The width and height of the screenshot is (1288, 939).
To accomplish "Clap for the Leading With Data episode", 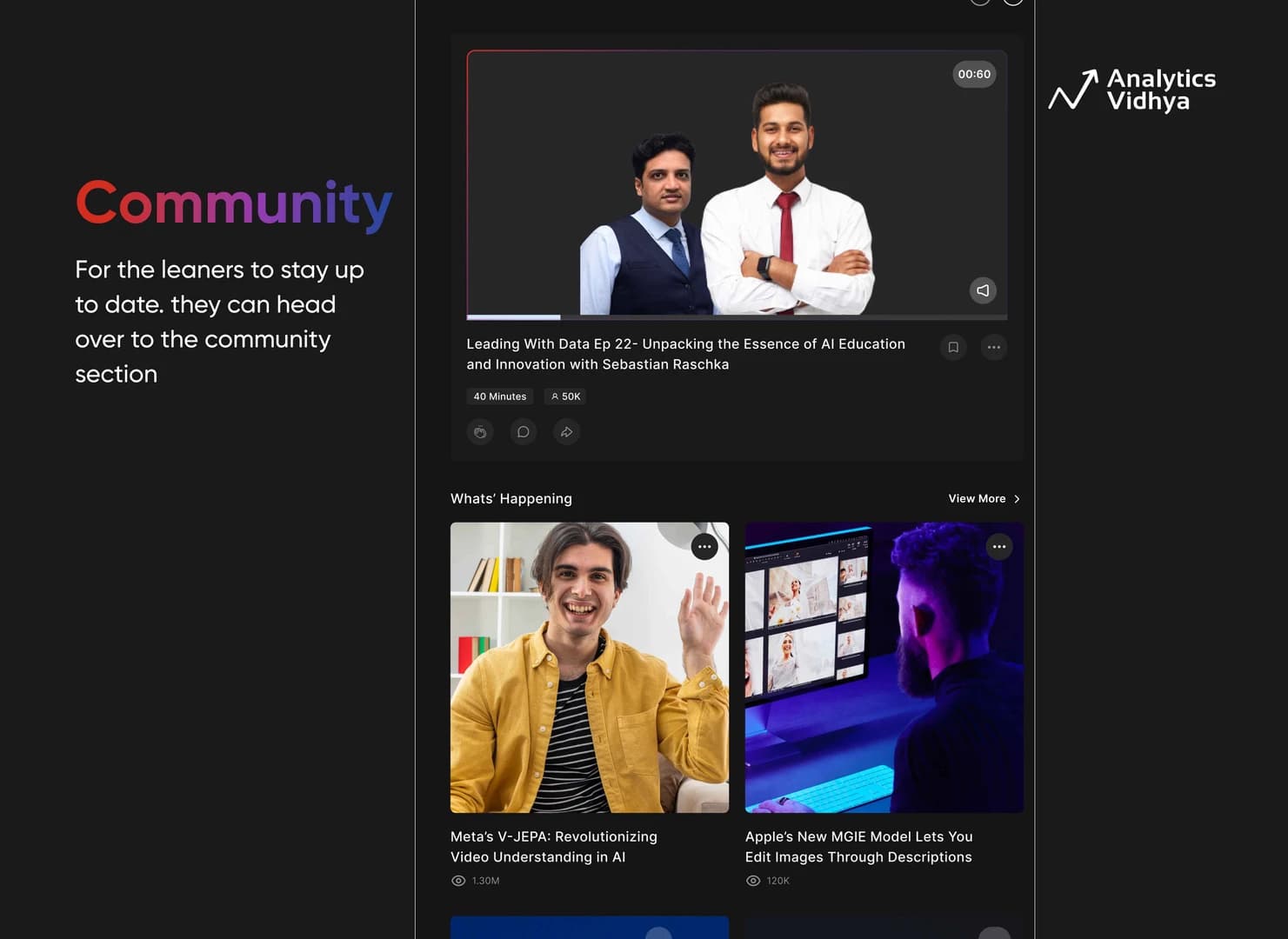I will tap(480, 432).
